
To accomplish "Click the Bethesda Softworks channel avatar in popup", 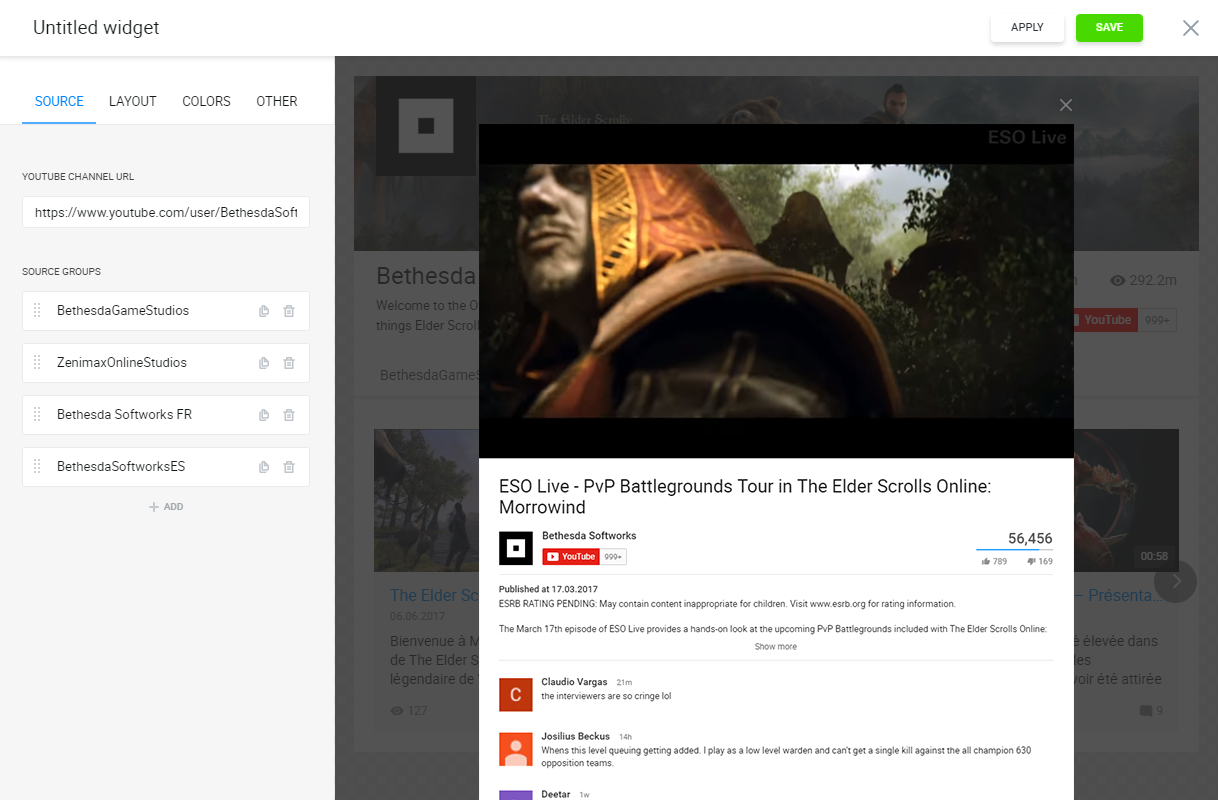I will coord(516,548).
